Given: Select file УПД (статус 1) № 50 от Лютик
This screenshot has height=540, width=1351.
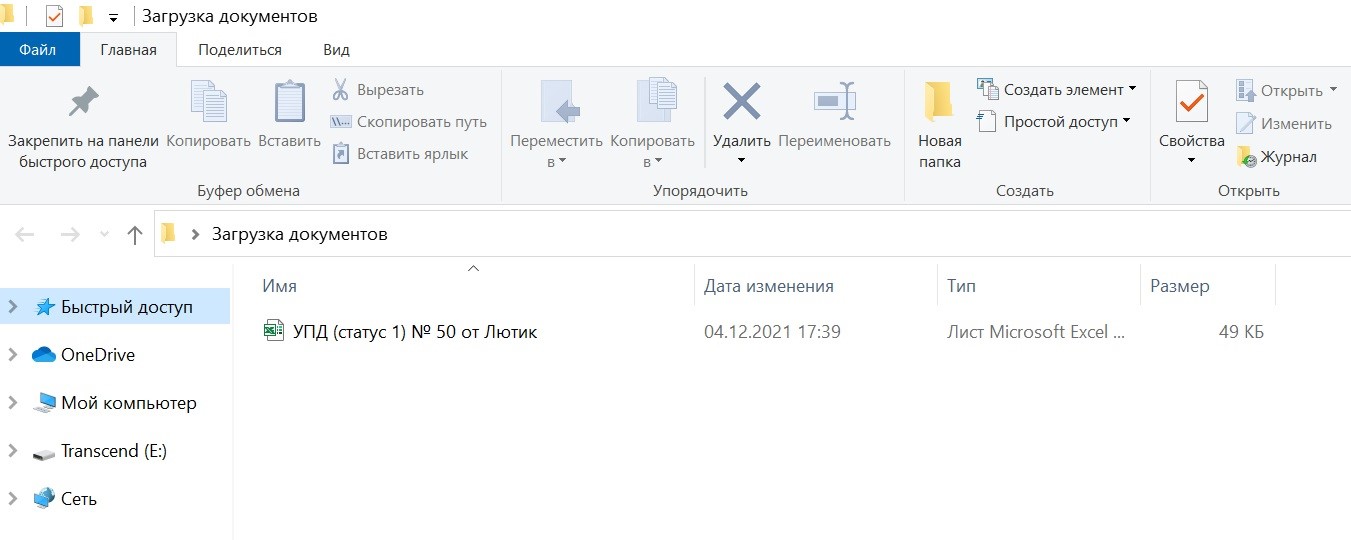Looking at the screenshot, I should 415,332.
